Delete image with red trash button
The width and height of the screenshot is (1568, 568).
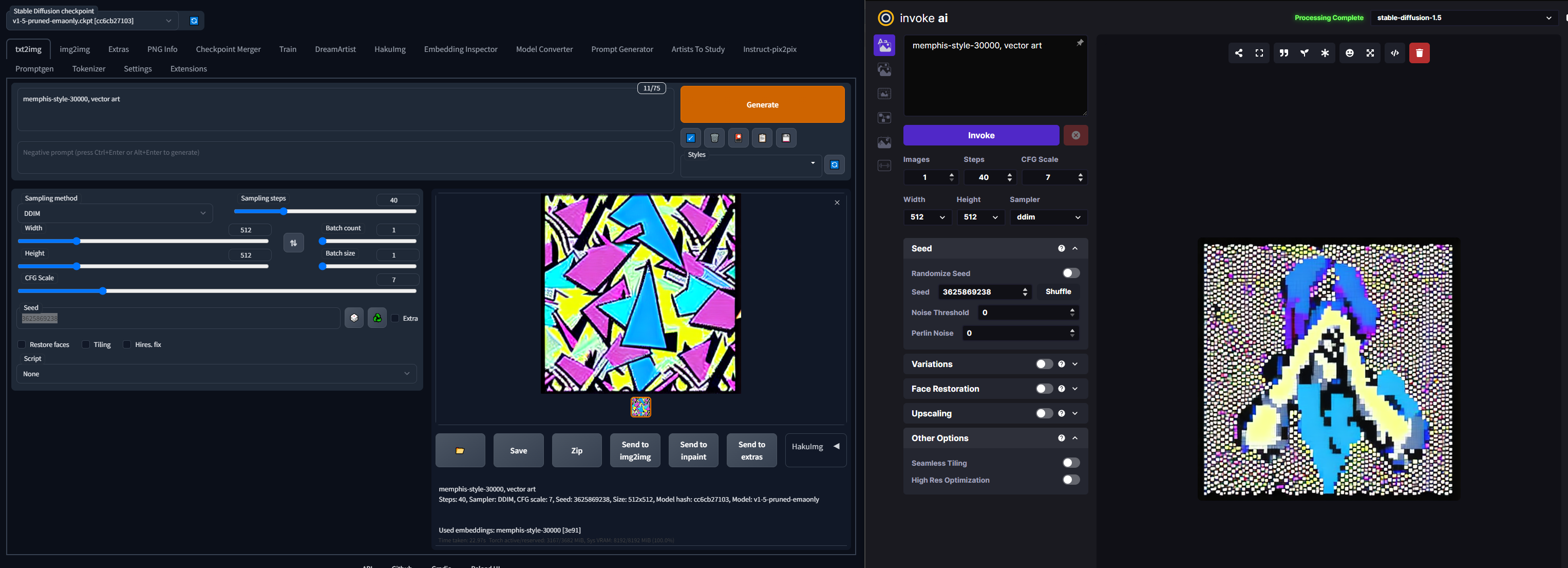coord(1419,53)
